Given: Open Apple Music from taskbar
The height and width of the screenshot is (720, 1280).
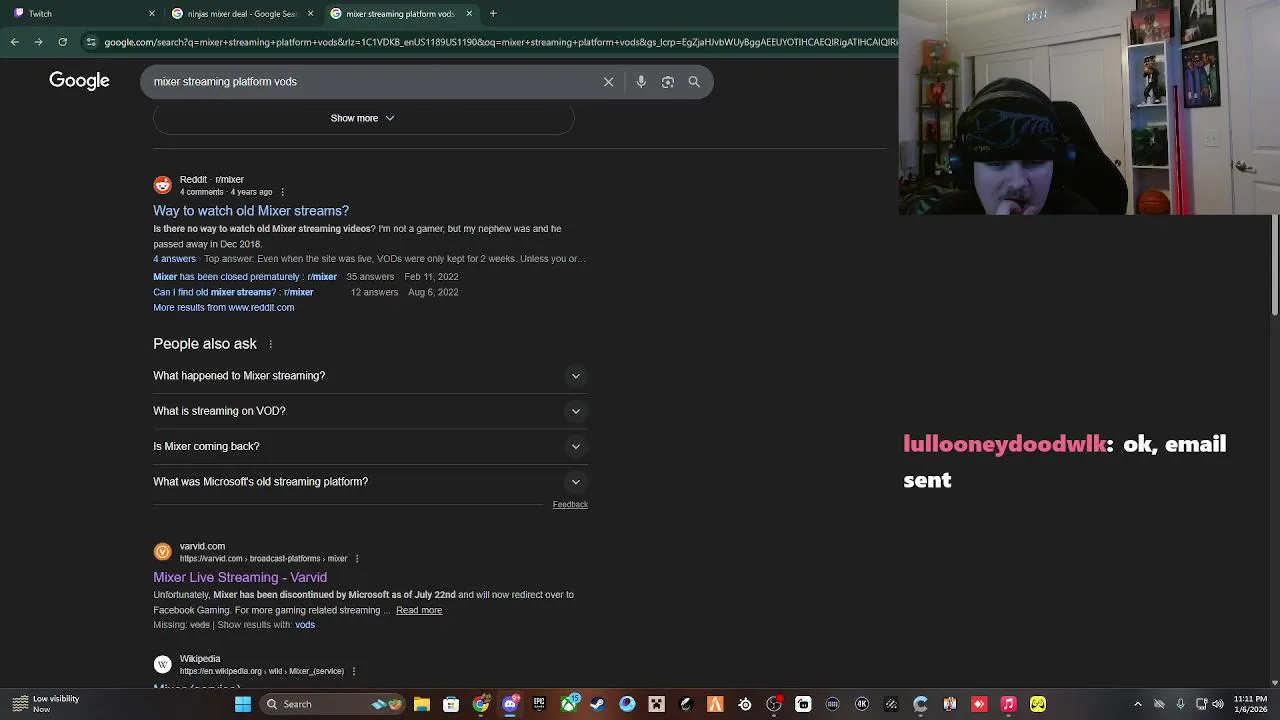Looking at the screenshot, I should tap(1008, 704).
